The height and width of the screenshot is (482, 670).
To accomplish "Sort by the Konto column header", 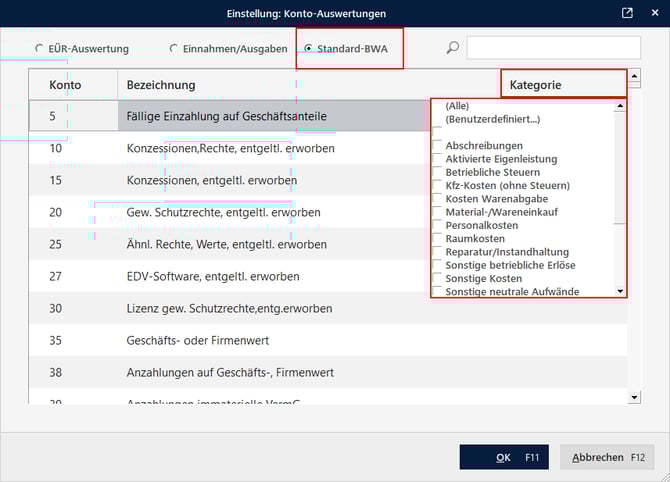I will coord(73,85).
